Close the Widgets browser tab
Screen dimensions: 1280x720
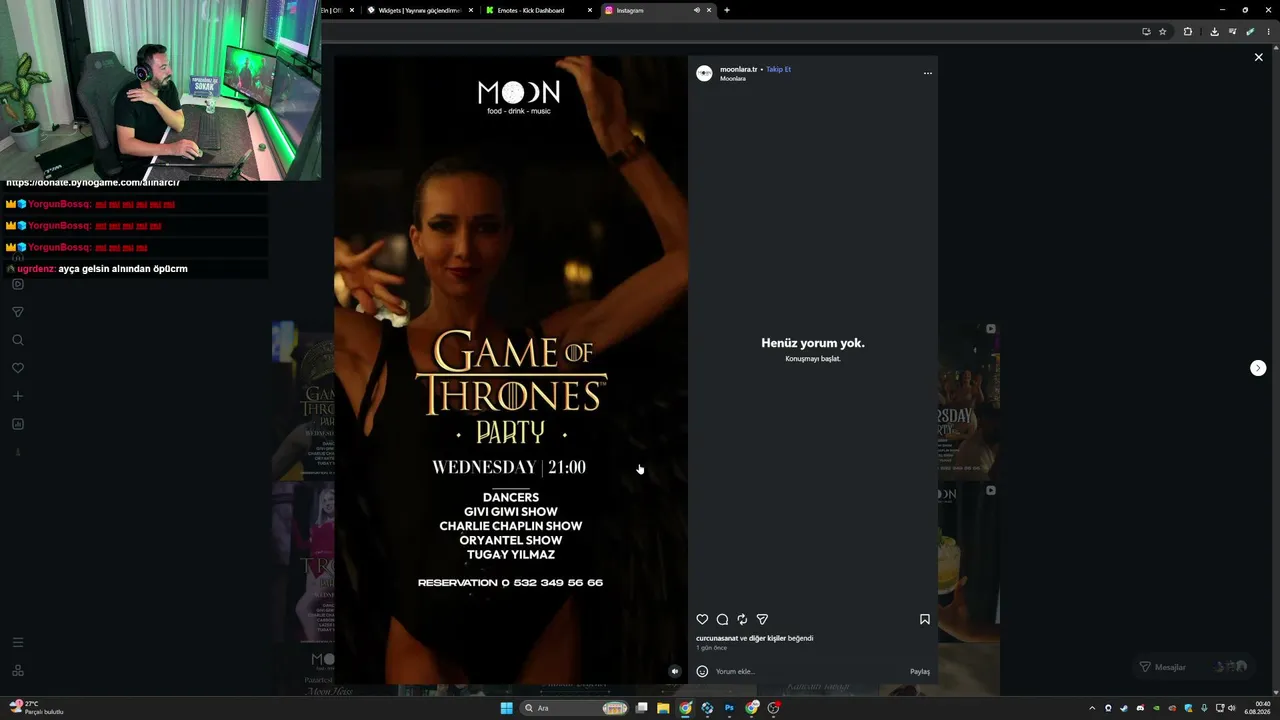471,10
